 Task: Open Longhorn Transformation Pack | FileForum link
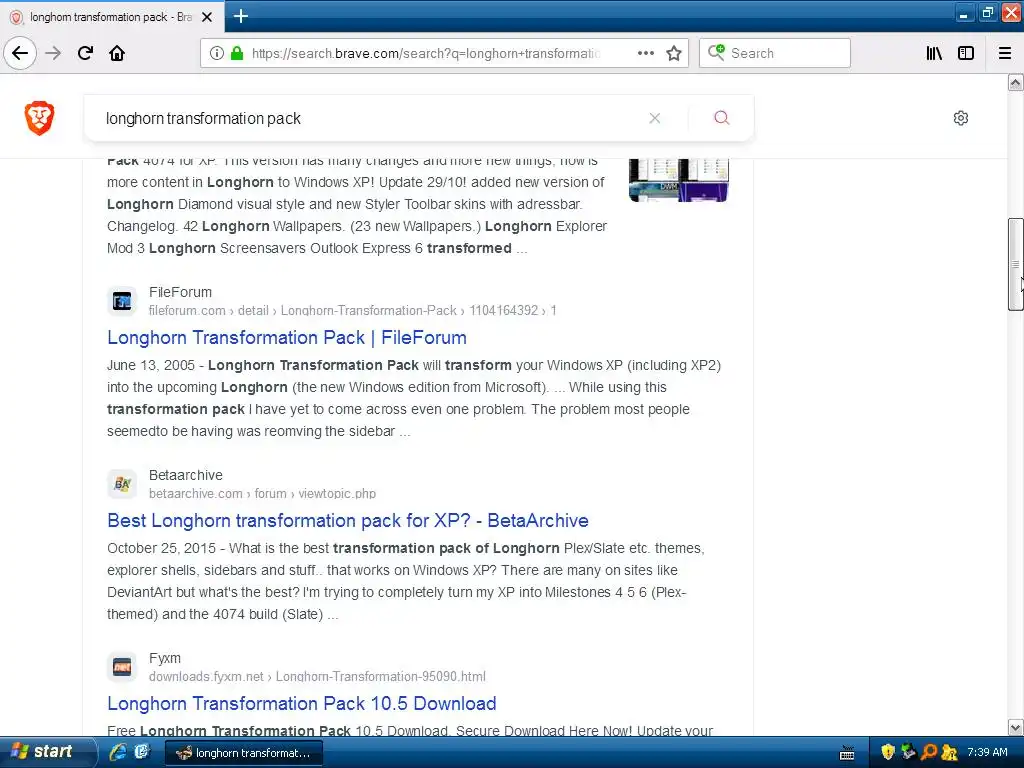287,338
